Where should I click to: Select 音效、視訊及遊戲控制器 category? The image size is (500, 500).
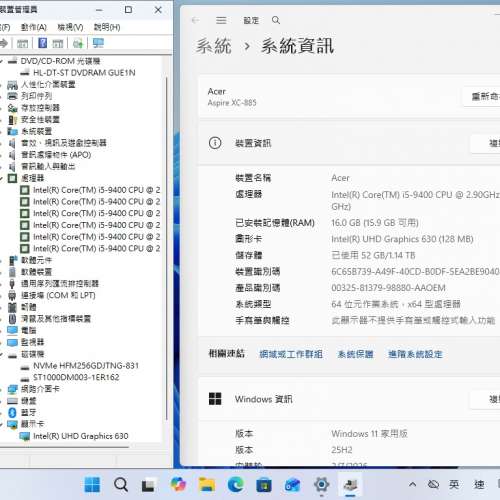pos(64,143)
